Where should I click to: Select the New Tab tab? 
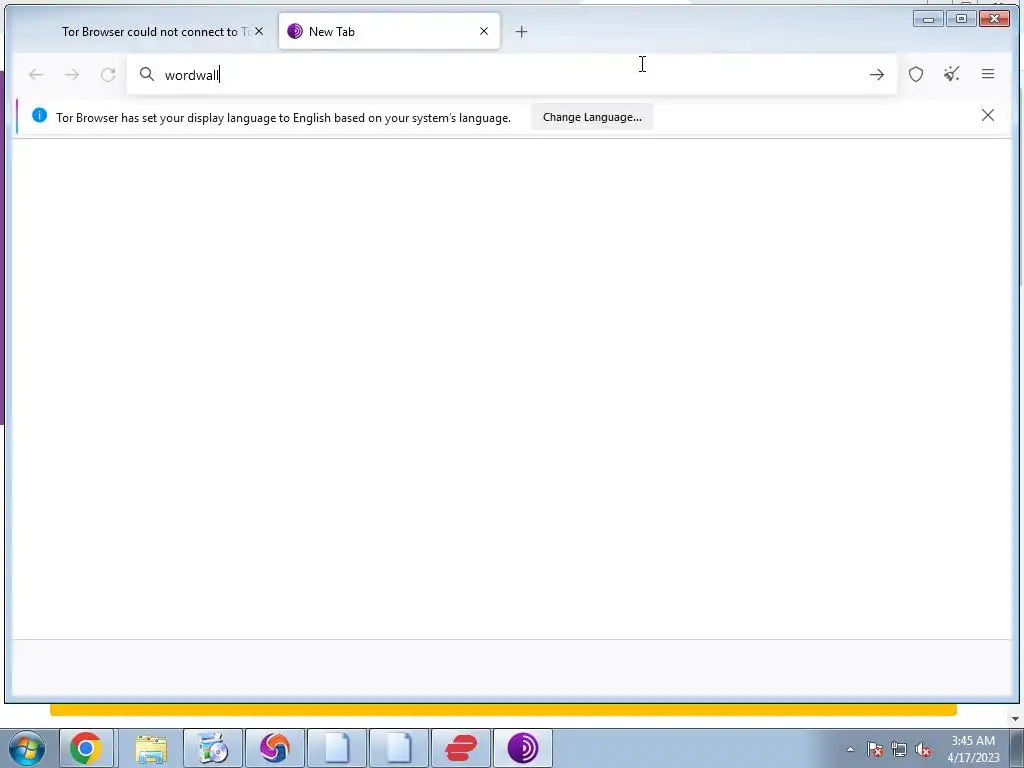389,31
